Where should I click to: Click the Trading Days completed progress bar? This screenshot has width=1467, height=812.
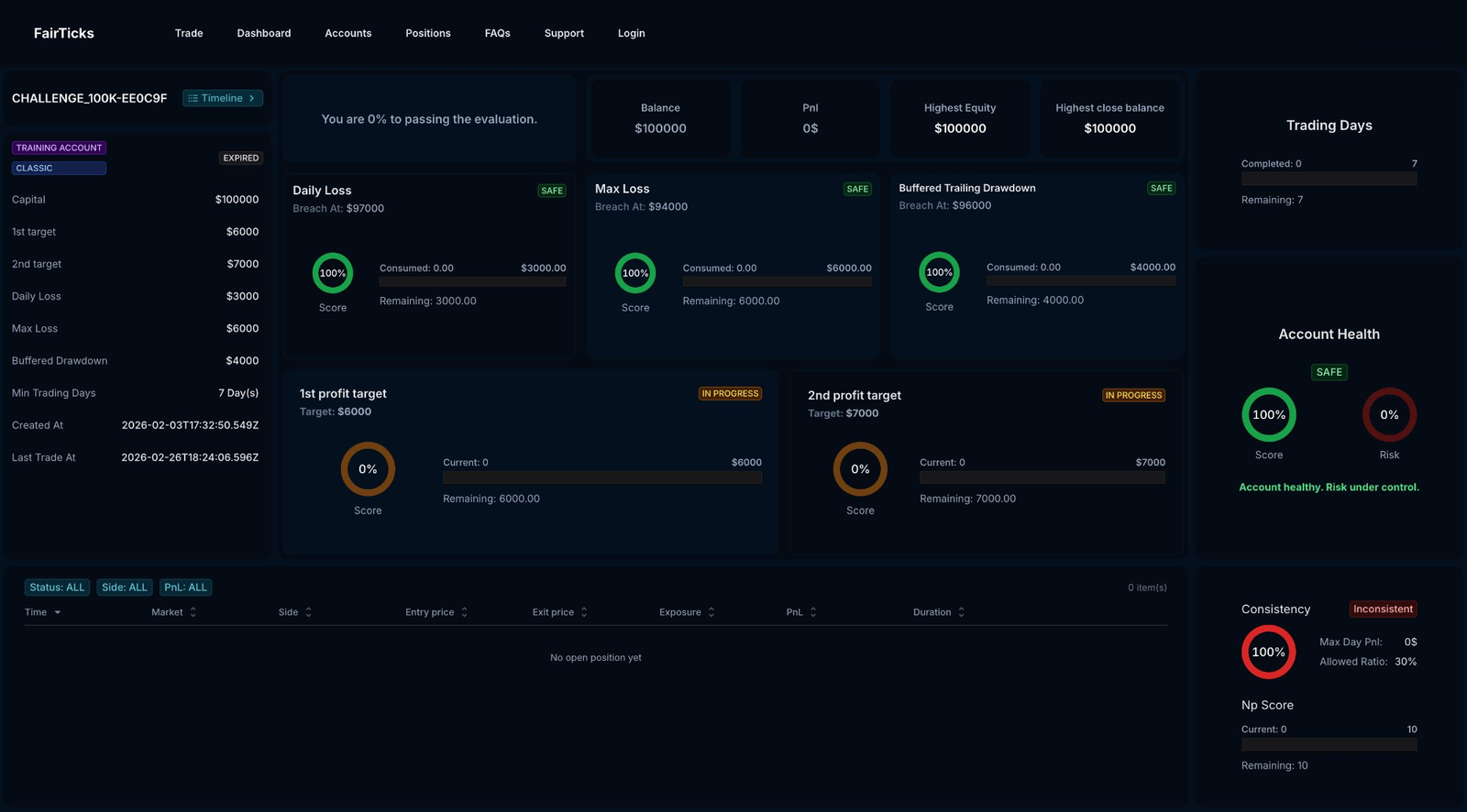click(x=1329, y=180)
